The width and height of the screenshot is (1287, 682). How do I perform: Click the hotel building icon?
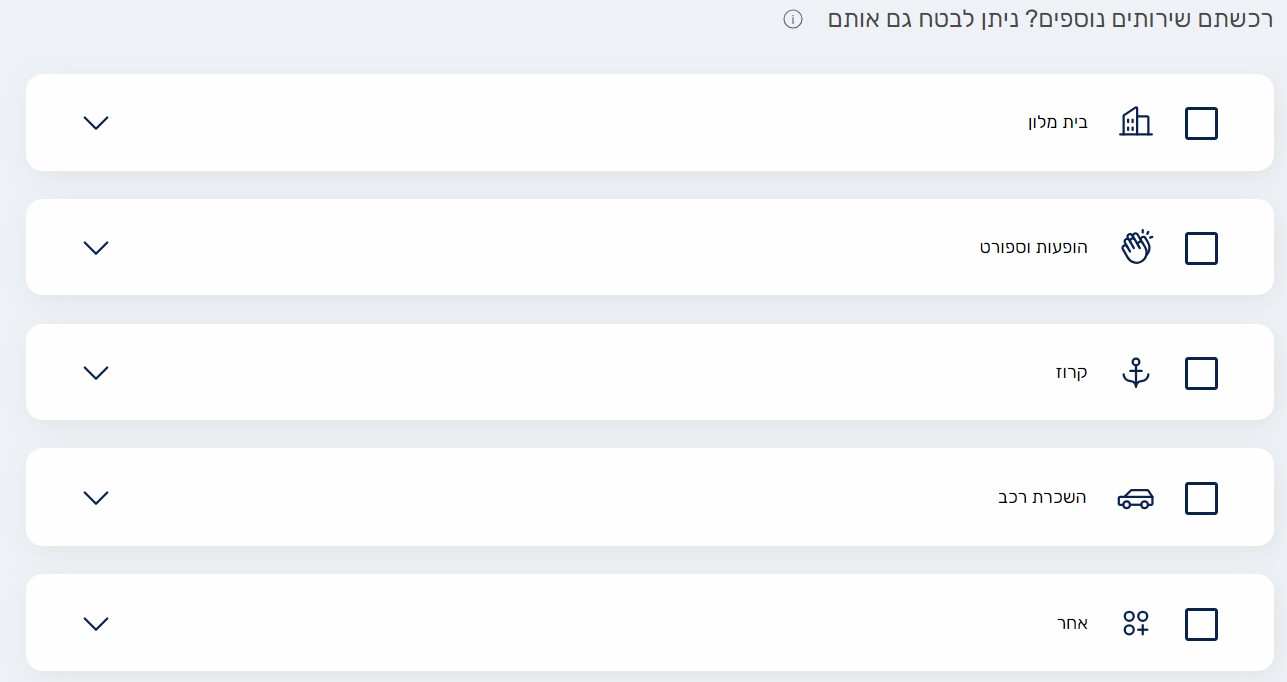(1135, 122)
